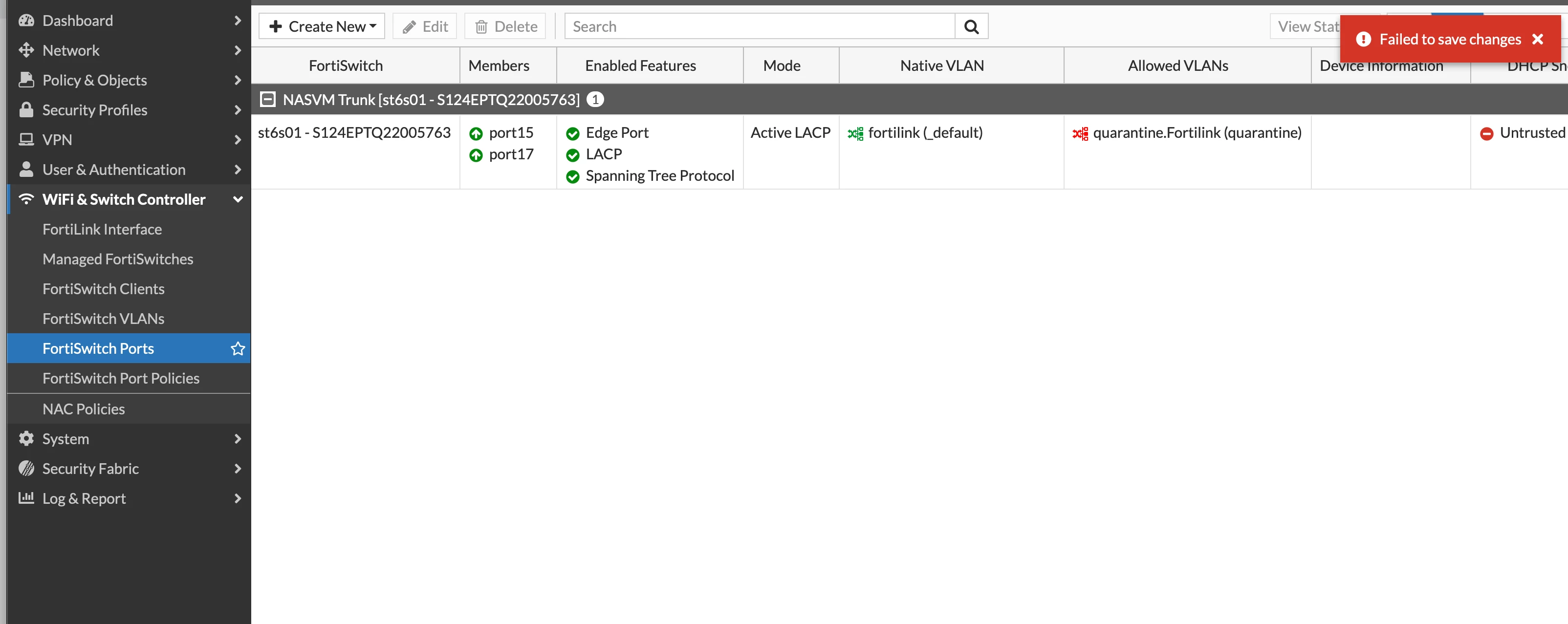
Task: Click the Members column header
Action: (x=508, y=66)
